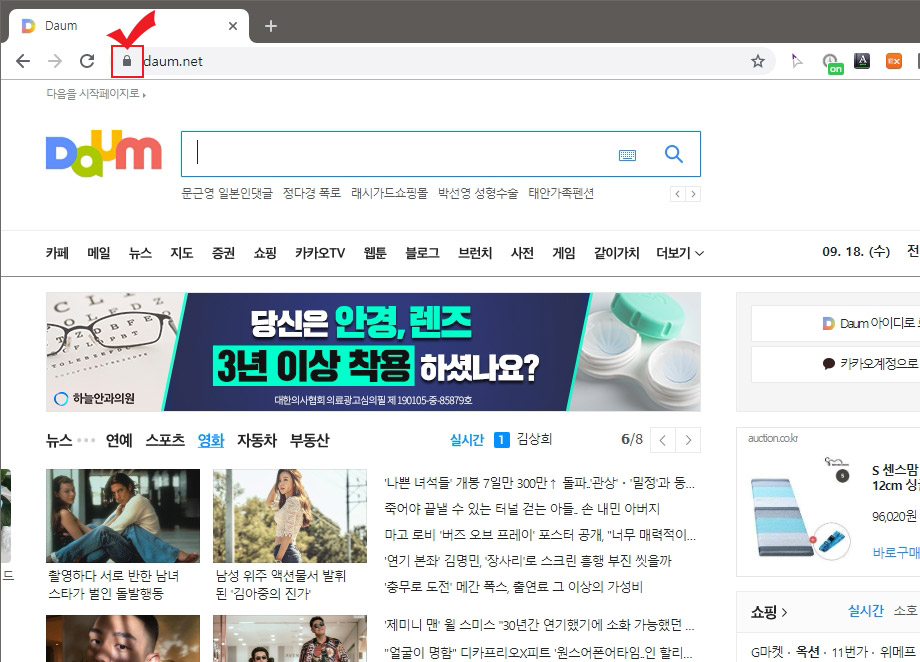920x662 pixels.
Task: Switch to the 자동차 tab
Action: (256, 440)
